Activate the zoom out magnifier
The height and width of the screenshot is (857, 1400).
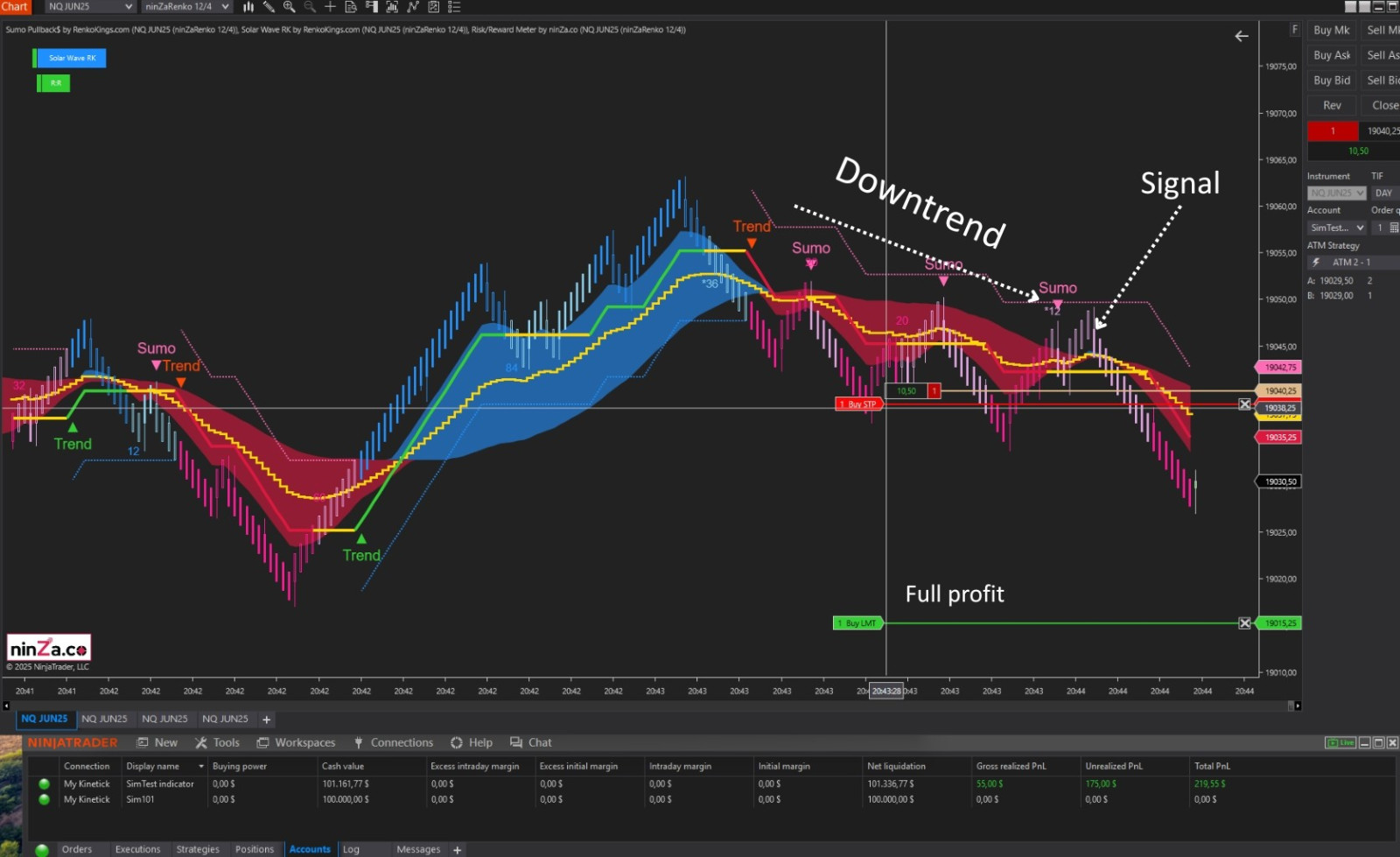[x=310, y=7]
